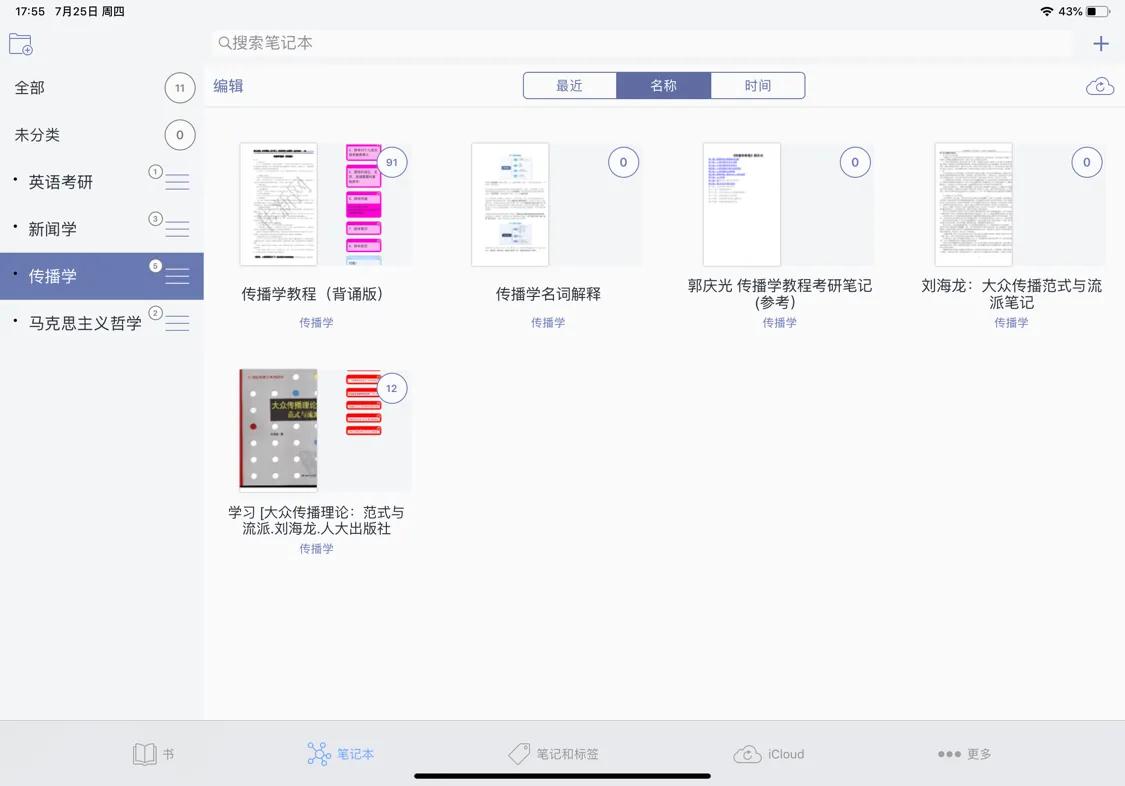
Task: Stay on the 笔记本 tab
Action: pyautogui.click(x=340, y=754)
